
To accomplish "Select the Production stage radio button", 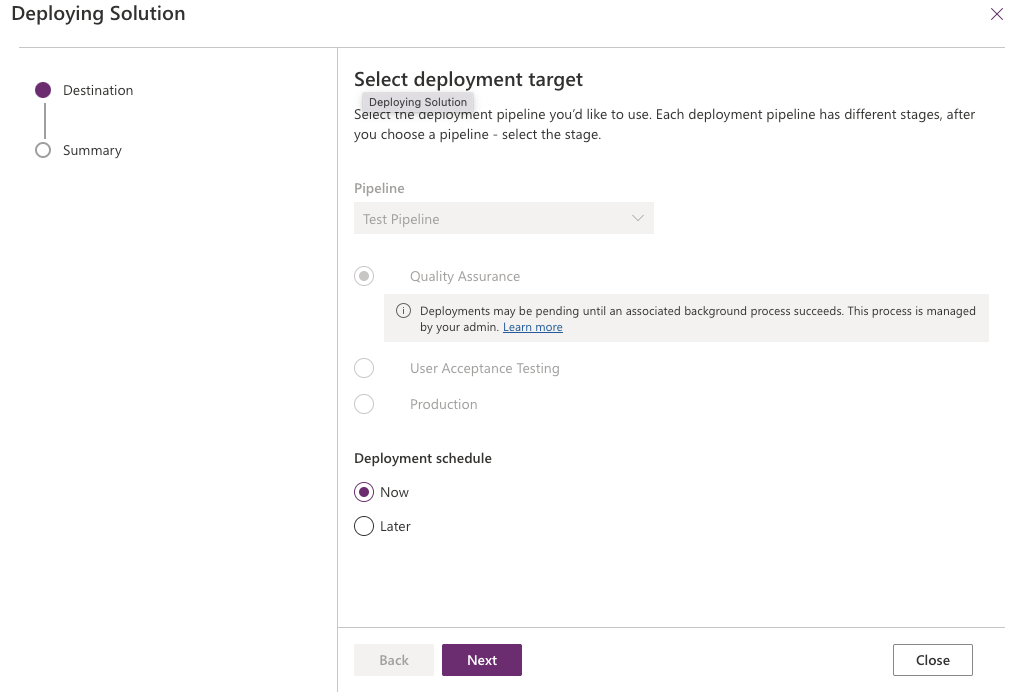I will 364,404.
